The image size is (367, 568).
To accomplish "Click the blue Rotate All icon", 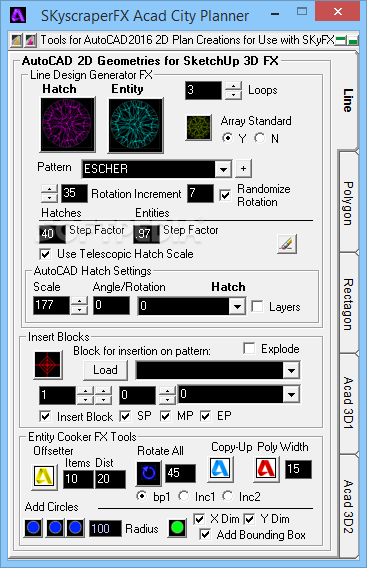I will pos(149,473).
